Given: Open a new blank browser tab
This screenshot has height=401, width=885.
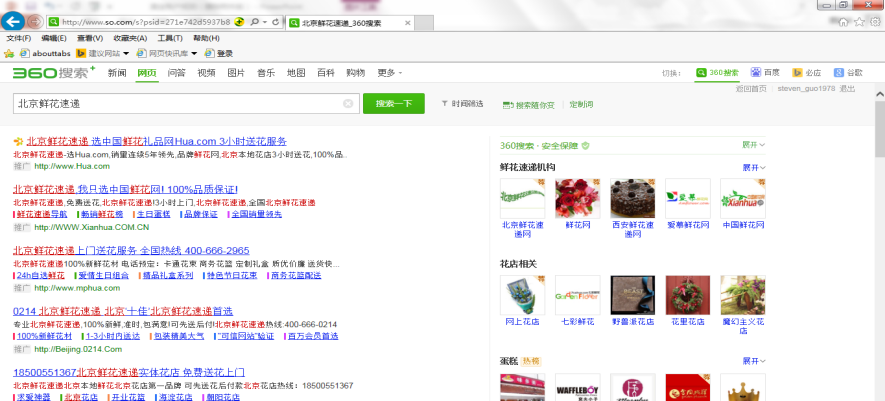Looking at the screenshot, I should point(424,23).
